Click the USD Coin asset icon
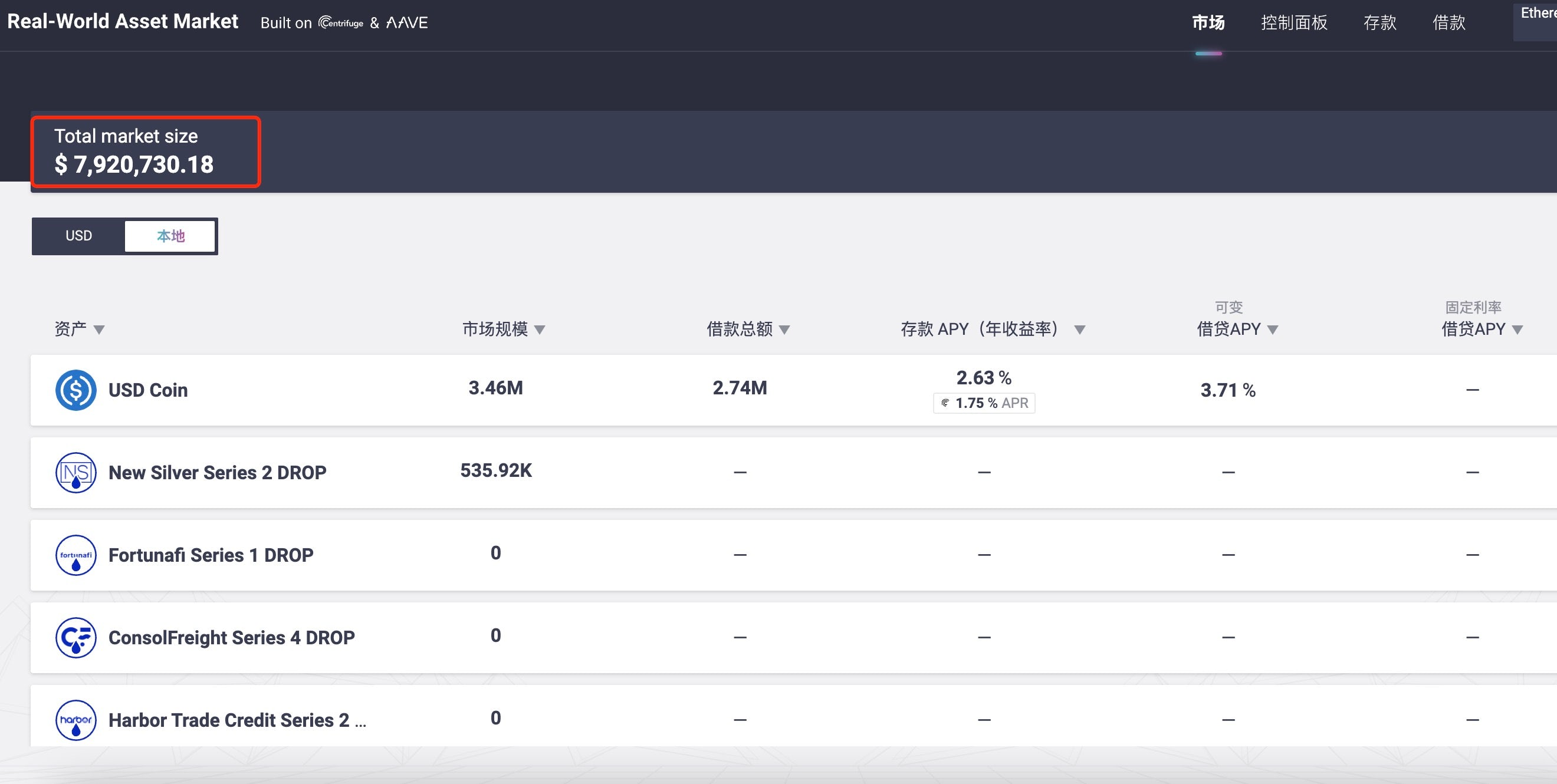Screen dimensions: 1557x784 pyautogui.click(x=75, y=390)
